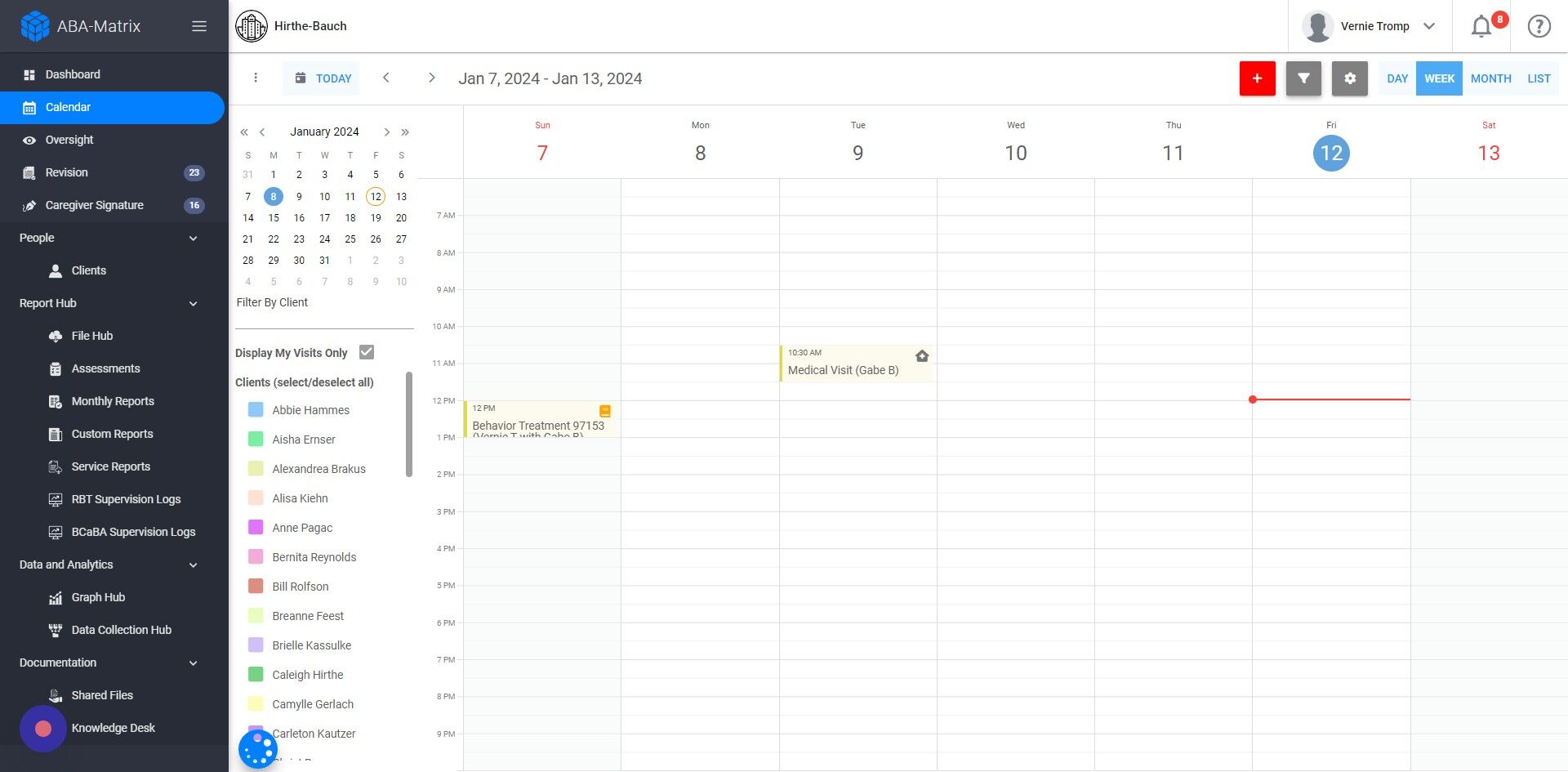The height and width of the screenshot is (772, 1568).
Task: Toggle Caleigh Hirthe client color swatch
Action: [256, 675]
